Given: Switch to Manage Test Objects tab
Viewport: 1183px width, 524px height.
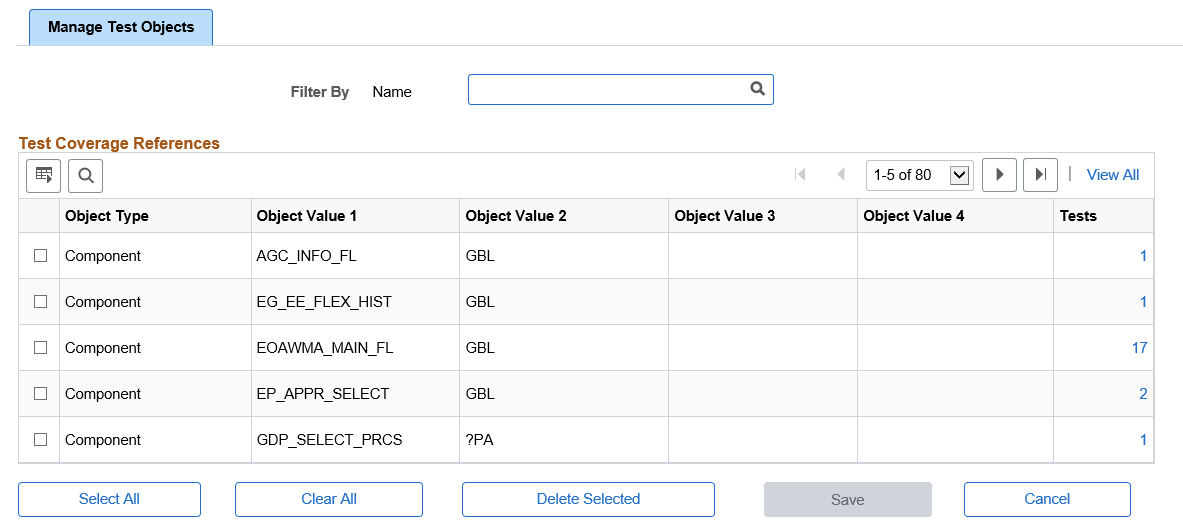Looking at the screenshot, I should tap(121, 27).
